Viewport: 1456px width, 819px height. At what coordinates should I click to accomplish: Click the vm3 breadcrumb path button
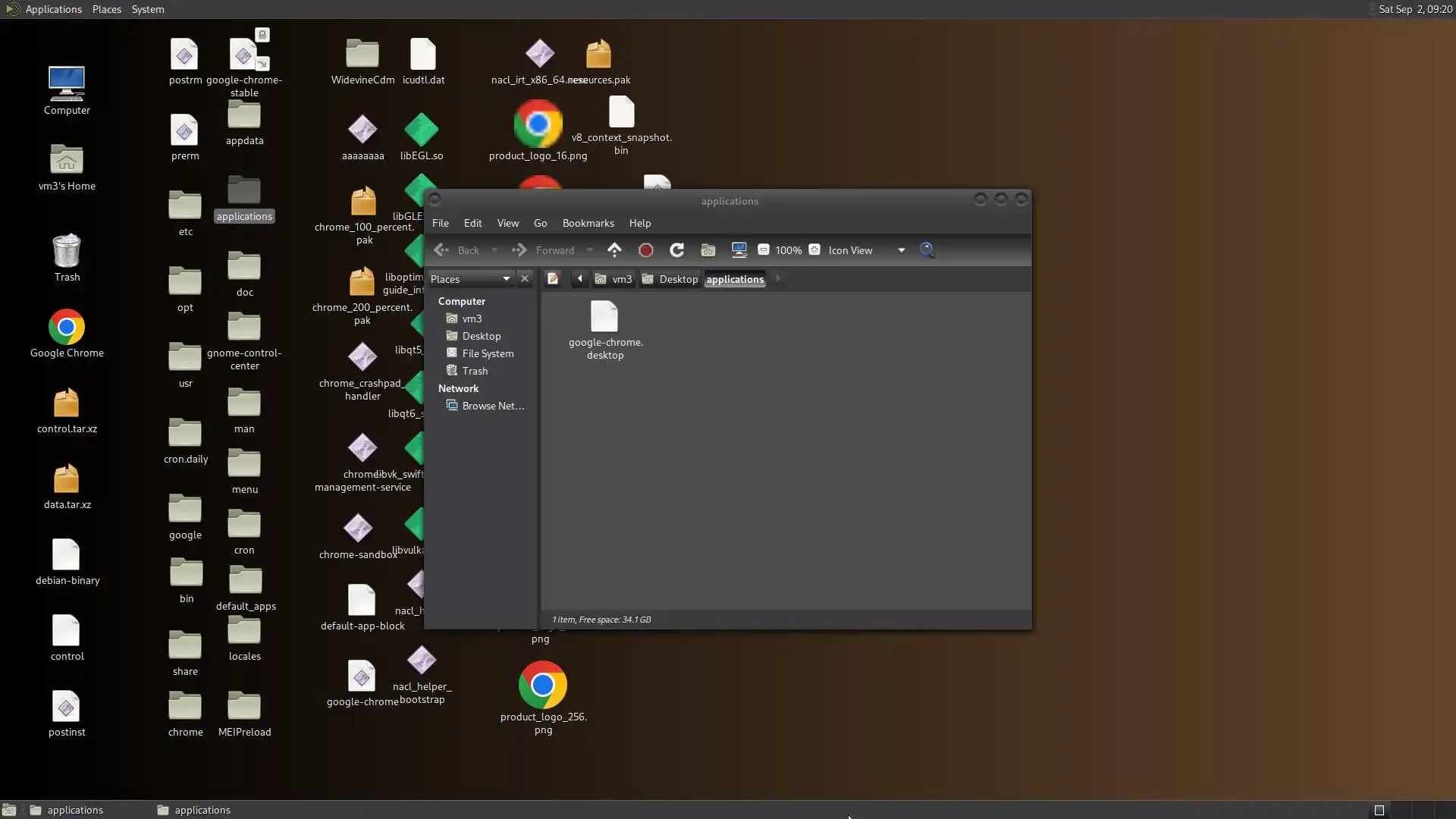(x=613, y=279)
